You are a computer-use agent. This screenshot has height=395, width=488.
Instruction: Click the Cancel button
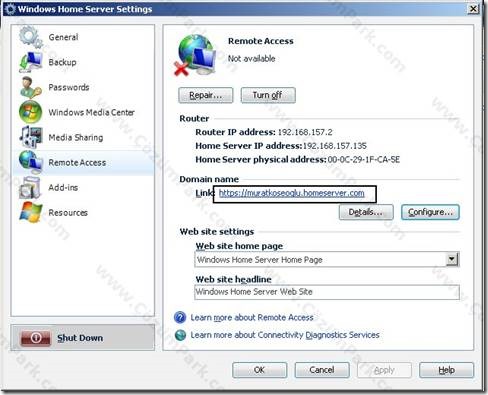(x=322, y=370)
